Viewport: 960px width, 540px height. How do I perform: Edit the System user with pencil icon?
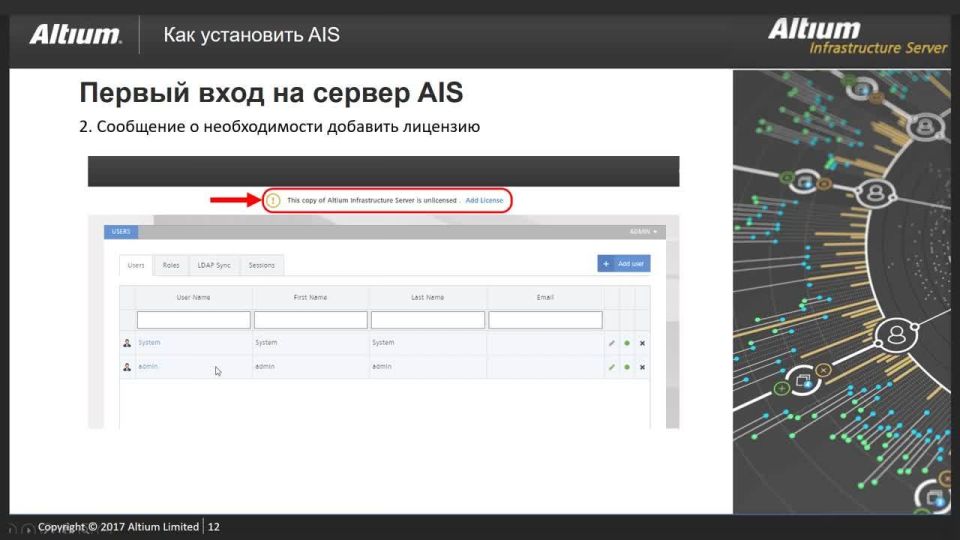611,343
